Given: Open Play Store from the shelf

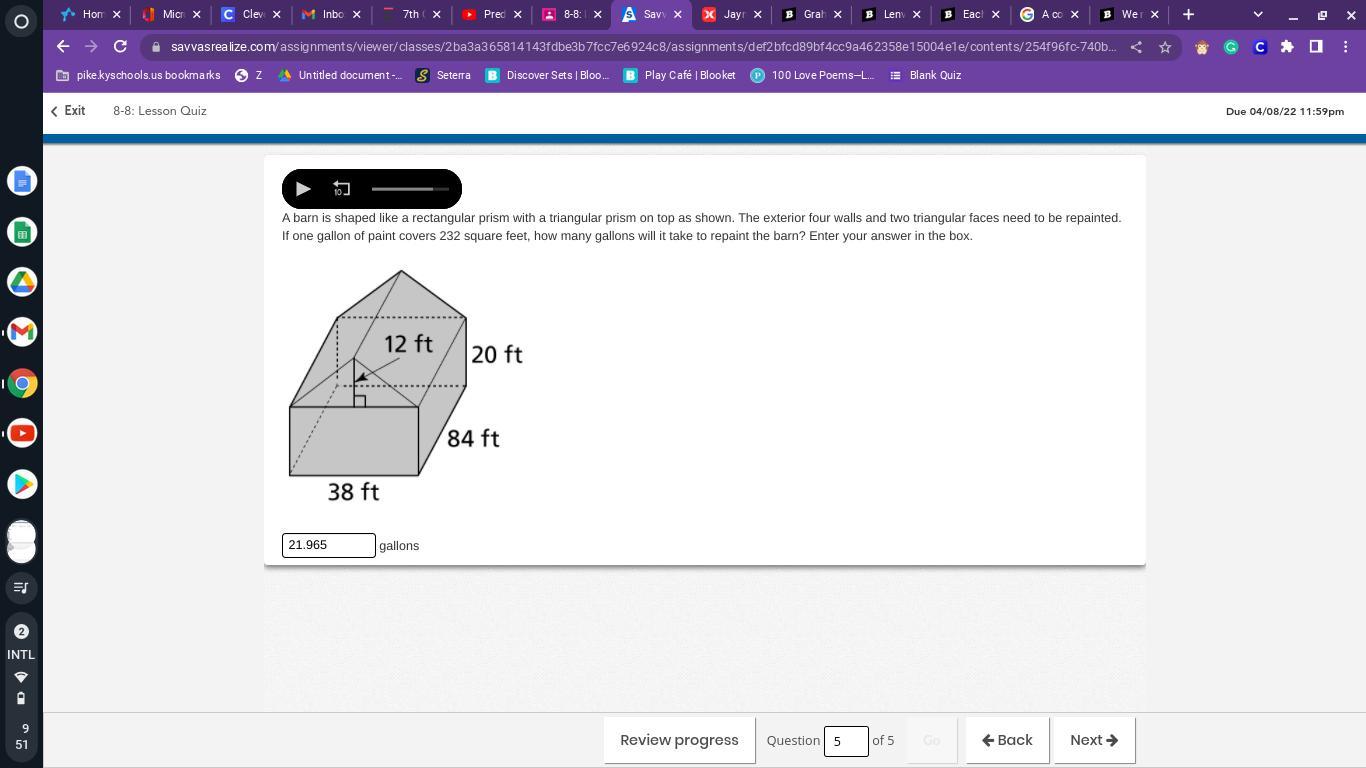Looking at the screenshot, I should (22, 484).
